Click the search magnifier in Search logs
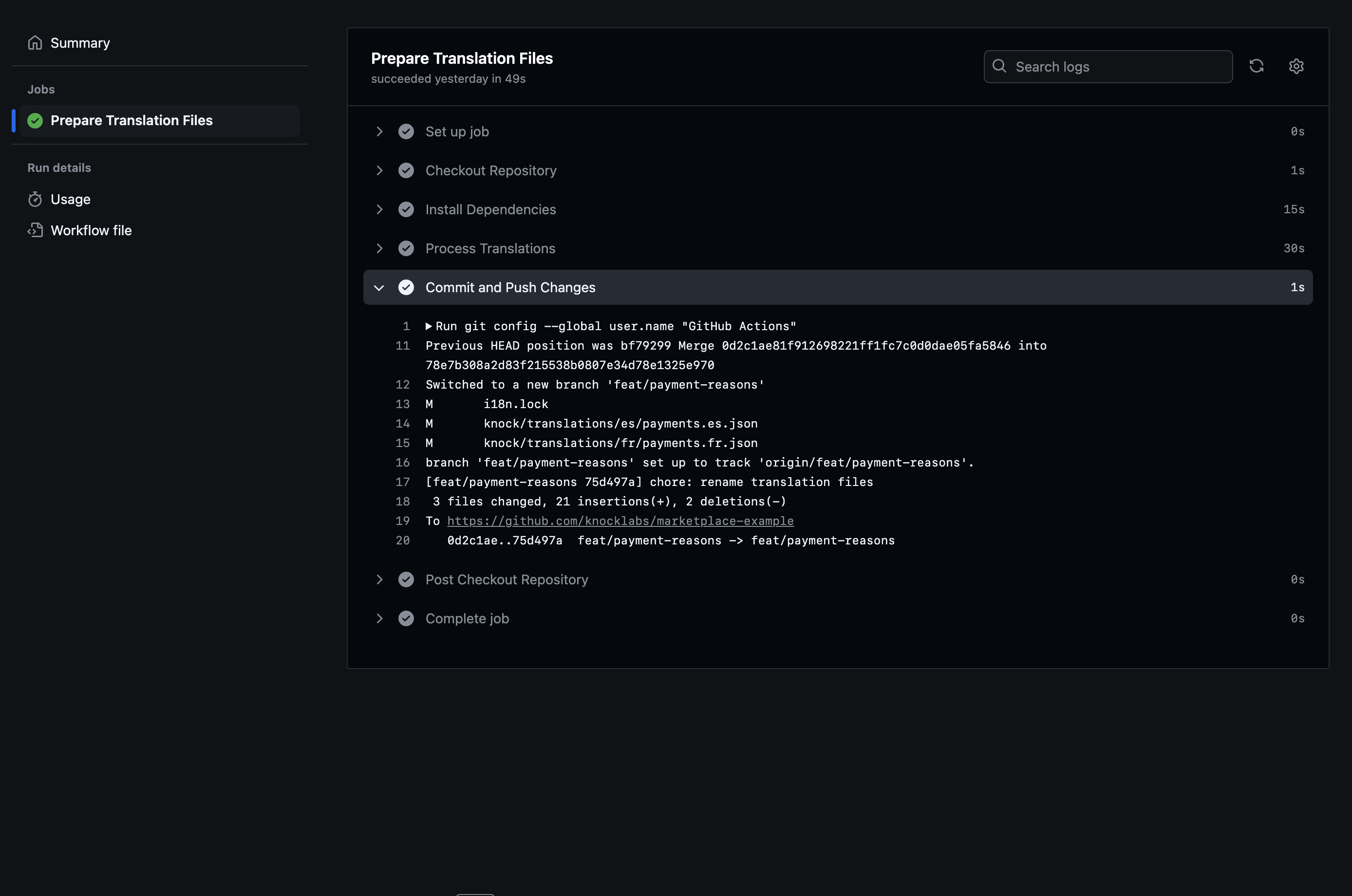The height and width of the screenshot is (896, 1352). (x=998, y=66)
